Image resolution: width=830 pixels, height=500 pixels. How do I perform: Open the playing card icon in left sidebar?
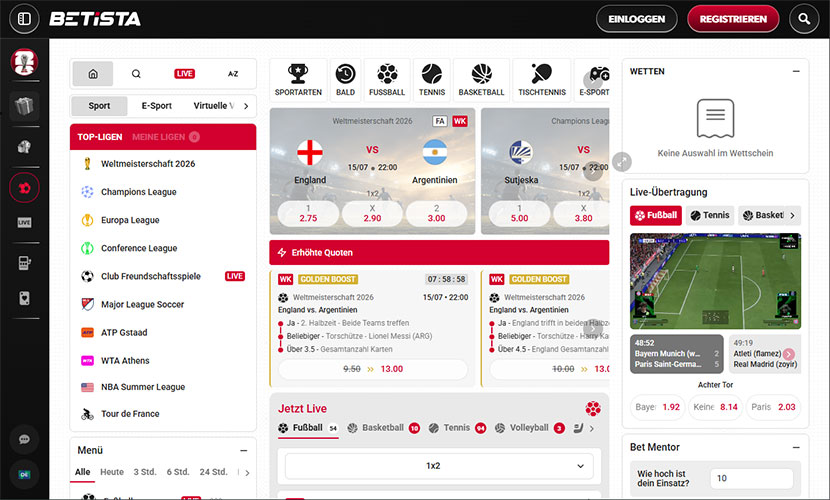tap(24, 298)
